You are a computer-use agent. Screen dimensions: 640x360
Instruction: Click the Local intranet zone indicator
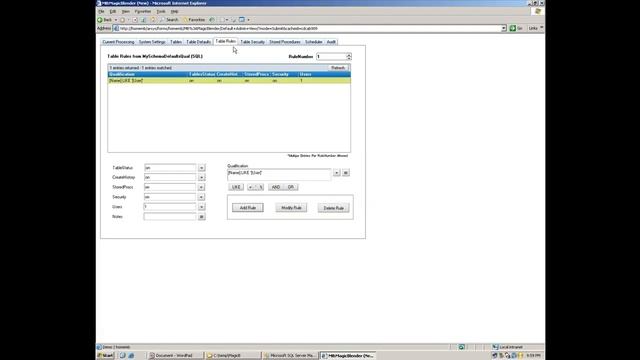pos(508,347)
